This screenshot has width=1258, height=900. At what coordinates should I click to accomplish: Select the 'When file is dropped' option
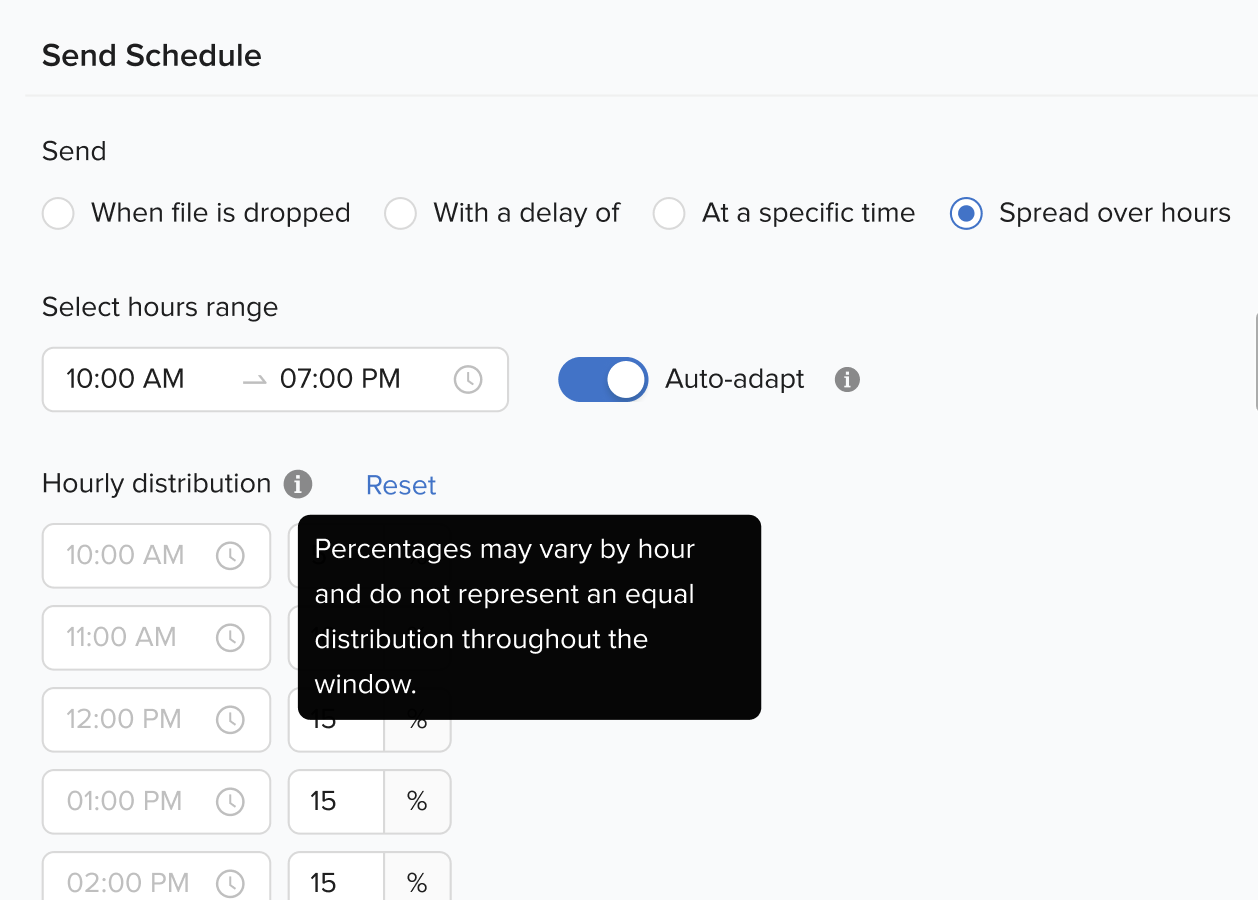[x=59, y=214]
